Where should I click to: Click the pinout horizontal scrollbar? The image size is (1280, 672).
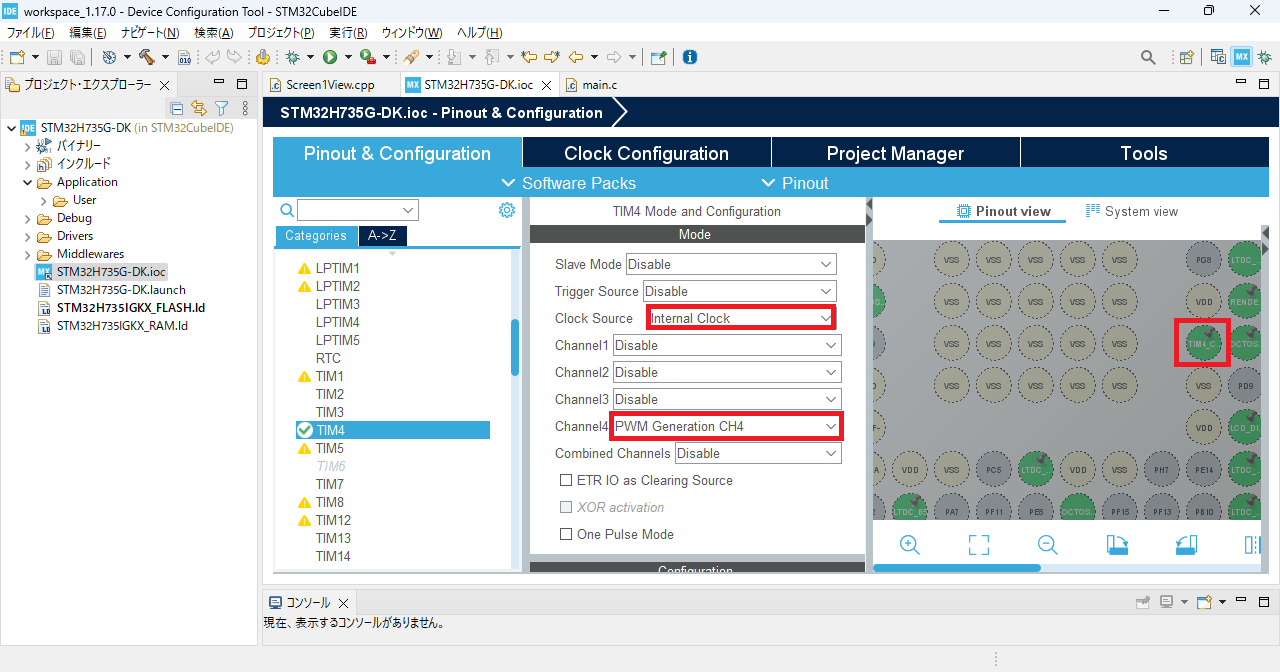(x=956, y=568)
